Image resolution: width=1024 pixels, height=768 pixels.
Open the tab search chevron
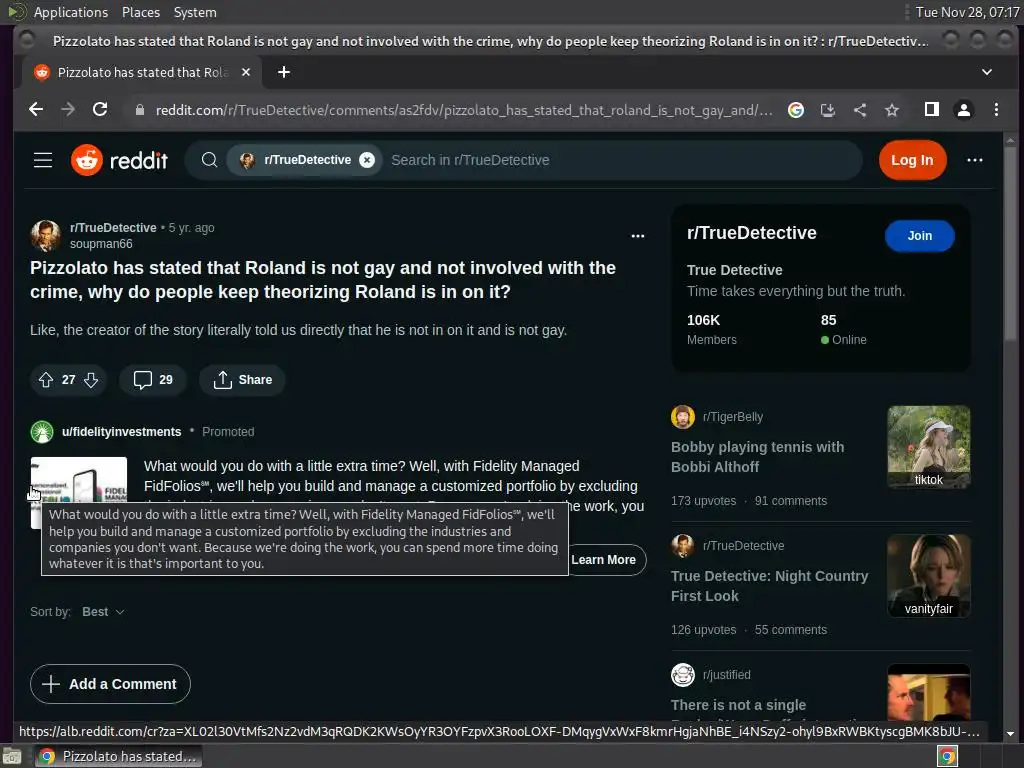tap(987, 72)
